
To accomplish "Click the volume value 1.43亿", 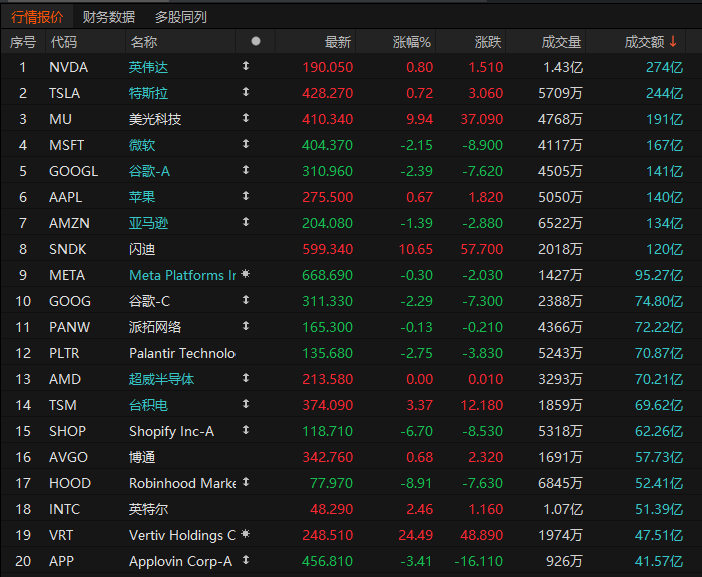I will pyautogui.click(x=563, y=67).
